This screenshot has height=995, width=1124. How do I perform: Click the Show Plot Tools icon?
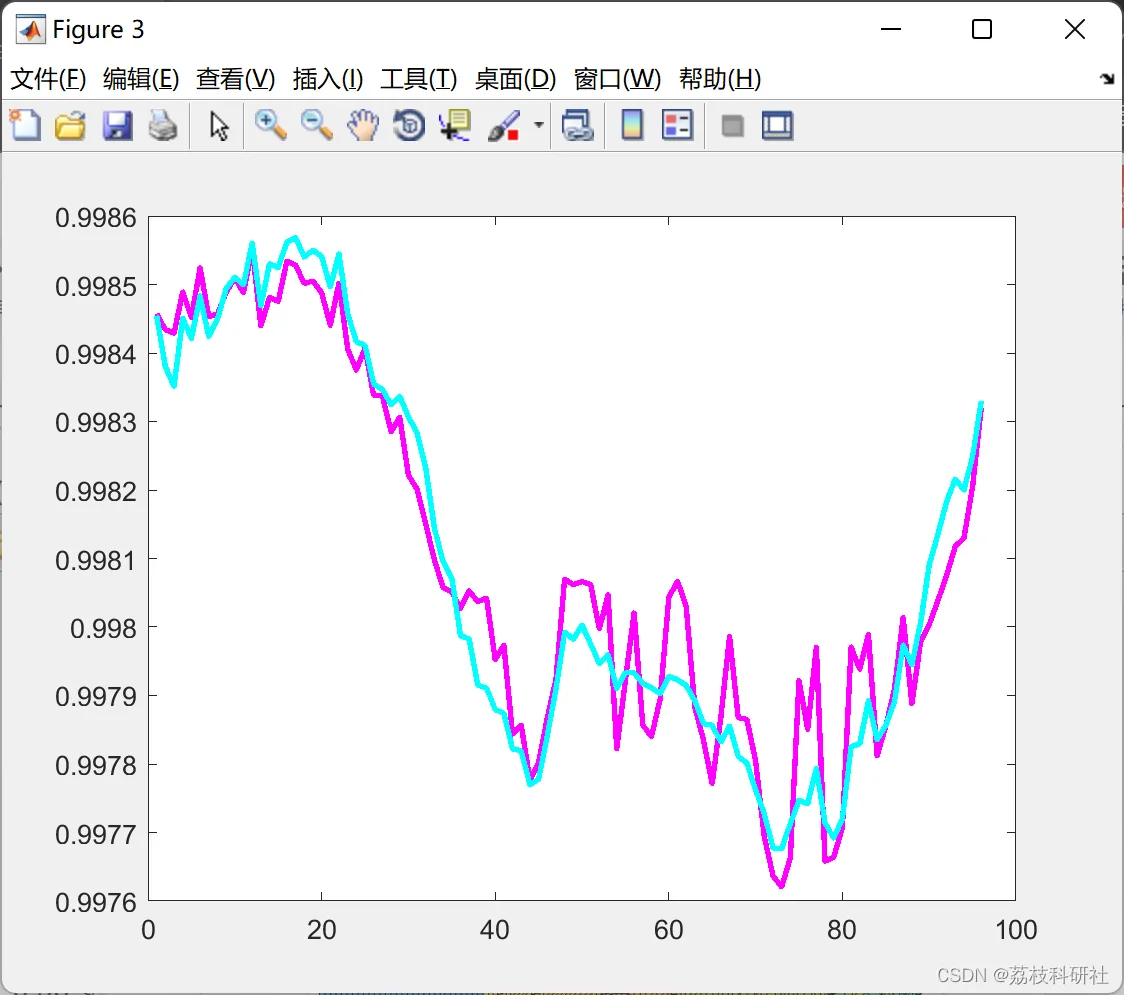pyautogui.click(x=777, y=125)
